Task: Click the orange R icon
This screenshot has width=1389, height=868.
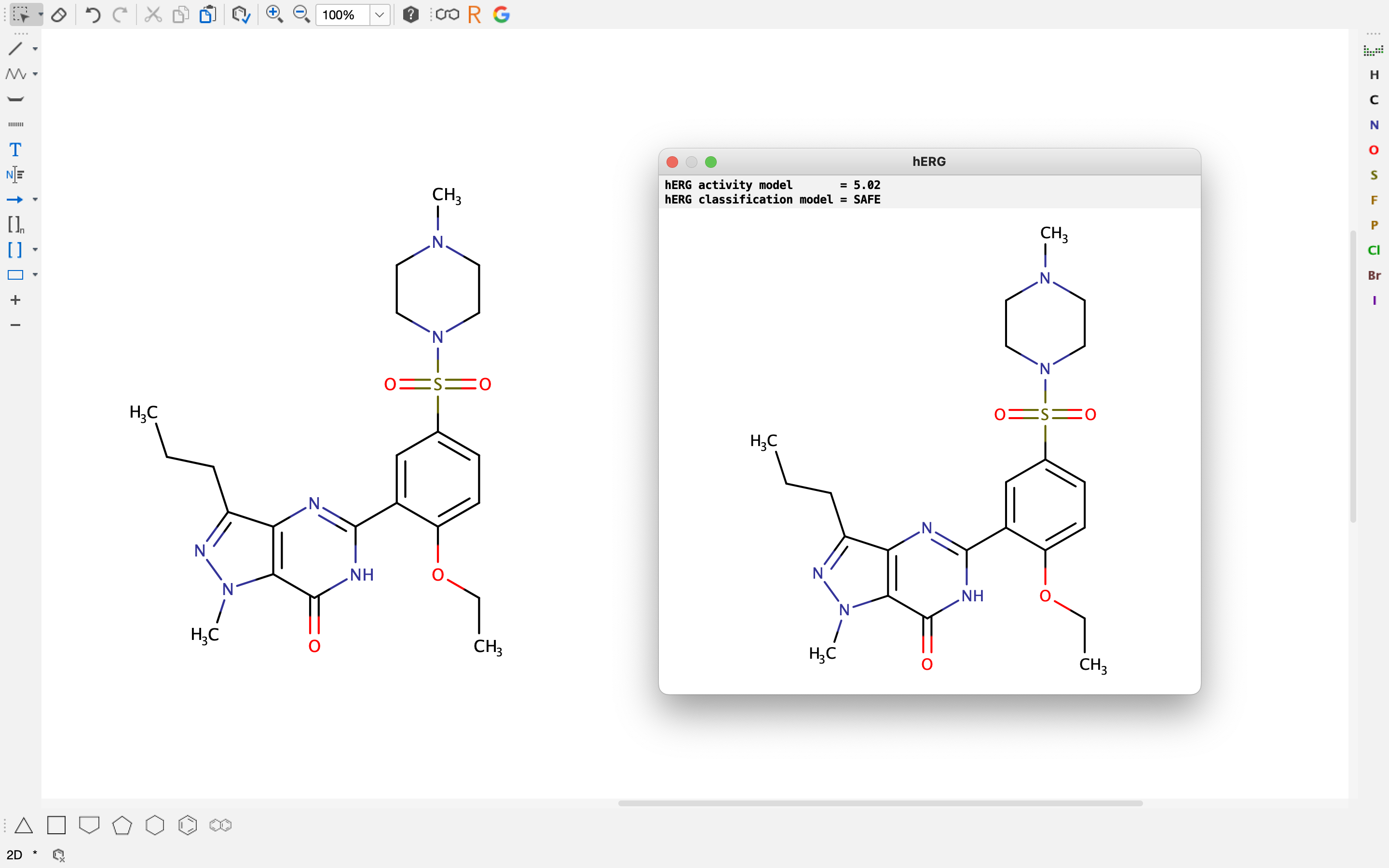Action: click(x=474, y=15)
